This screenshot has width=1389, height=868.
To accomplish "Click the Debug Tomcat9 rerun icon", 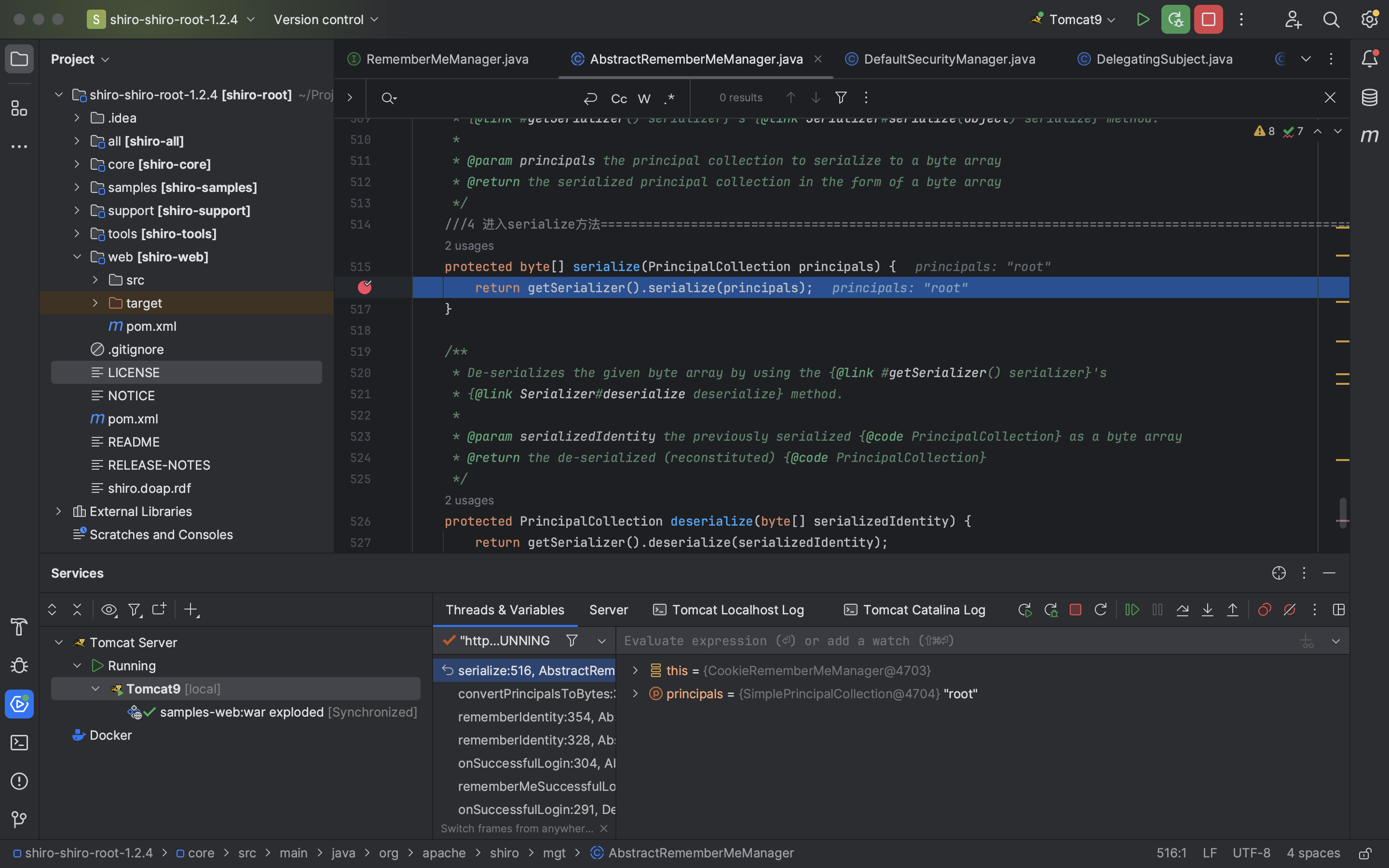I will (1175, 19).
